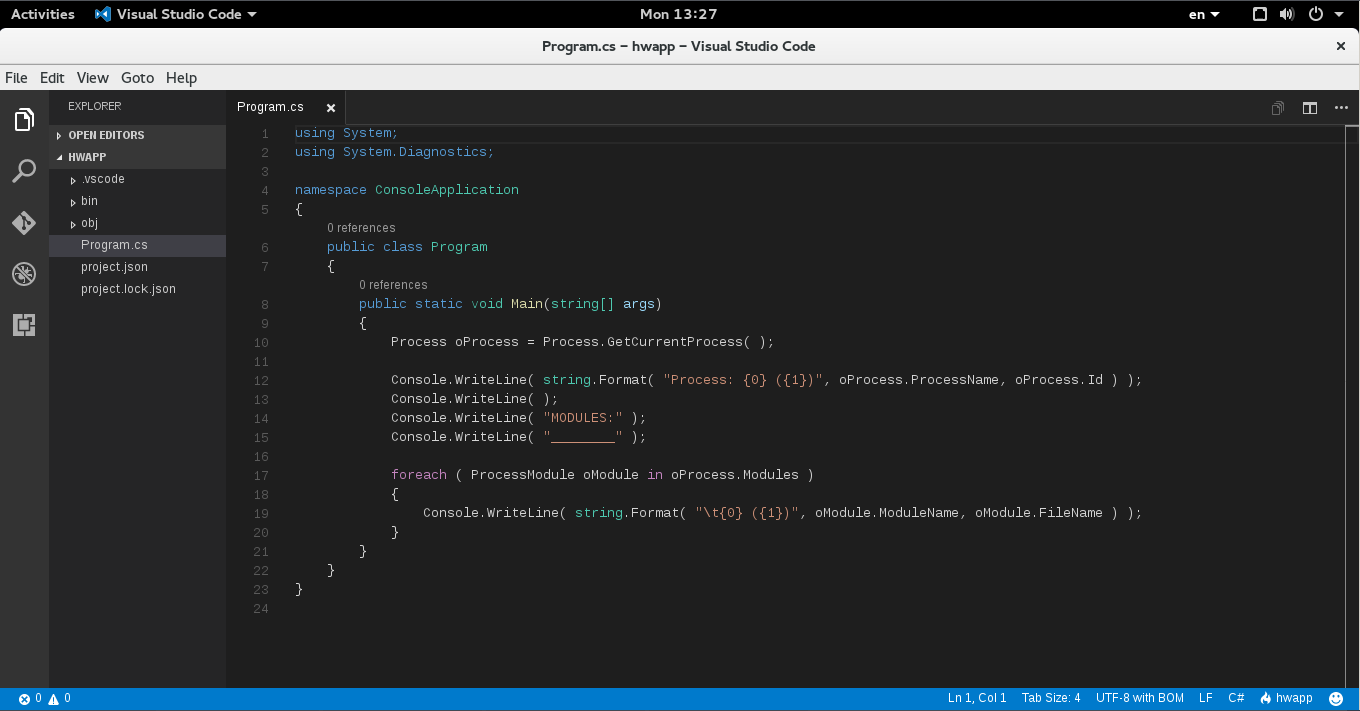
Task: Open the en input language dropdown
Action: tap(1204, 14)
